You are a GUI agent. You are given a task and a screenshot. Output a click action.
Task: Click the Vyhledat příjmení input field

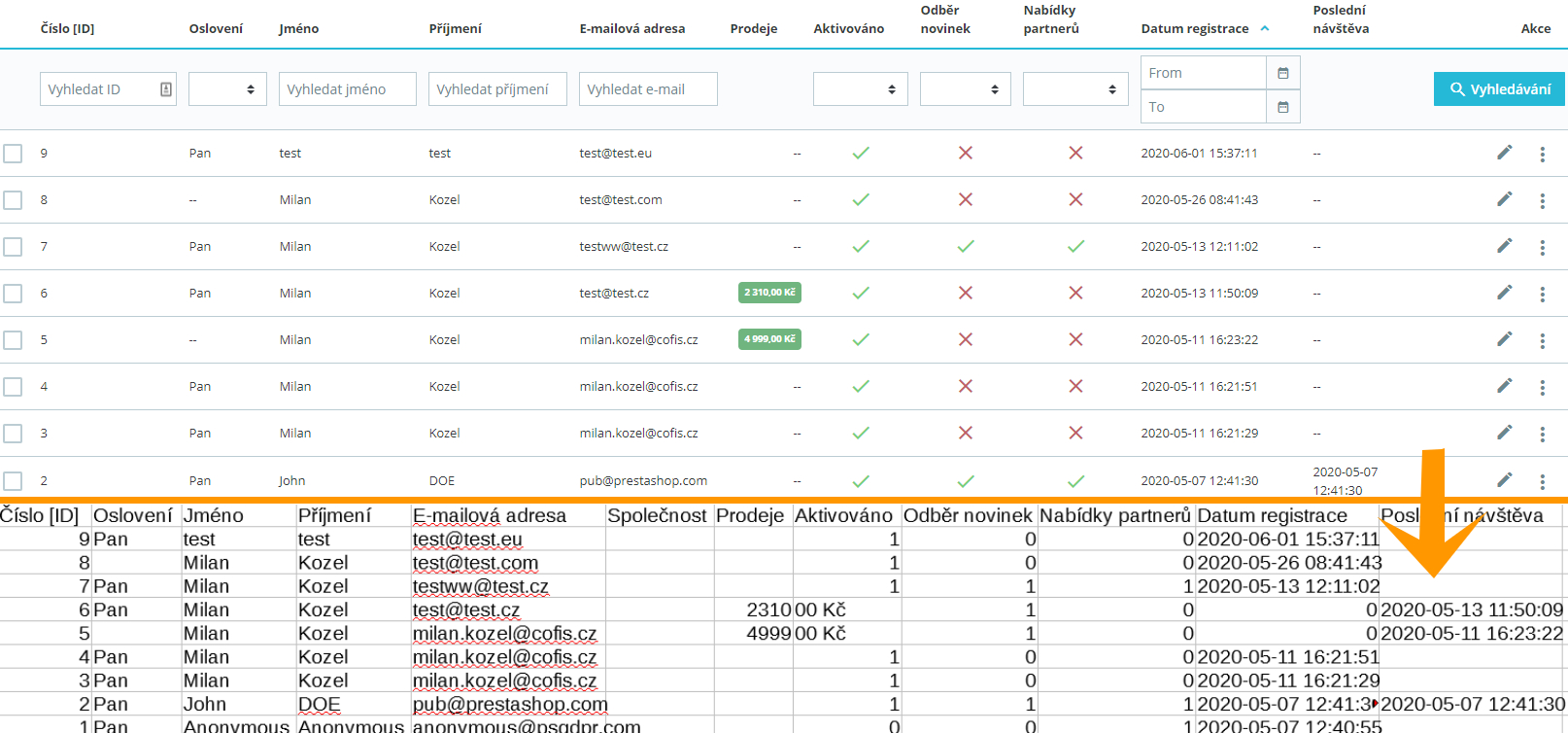(497, 89)
